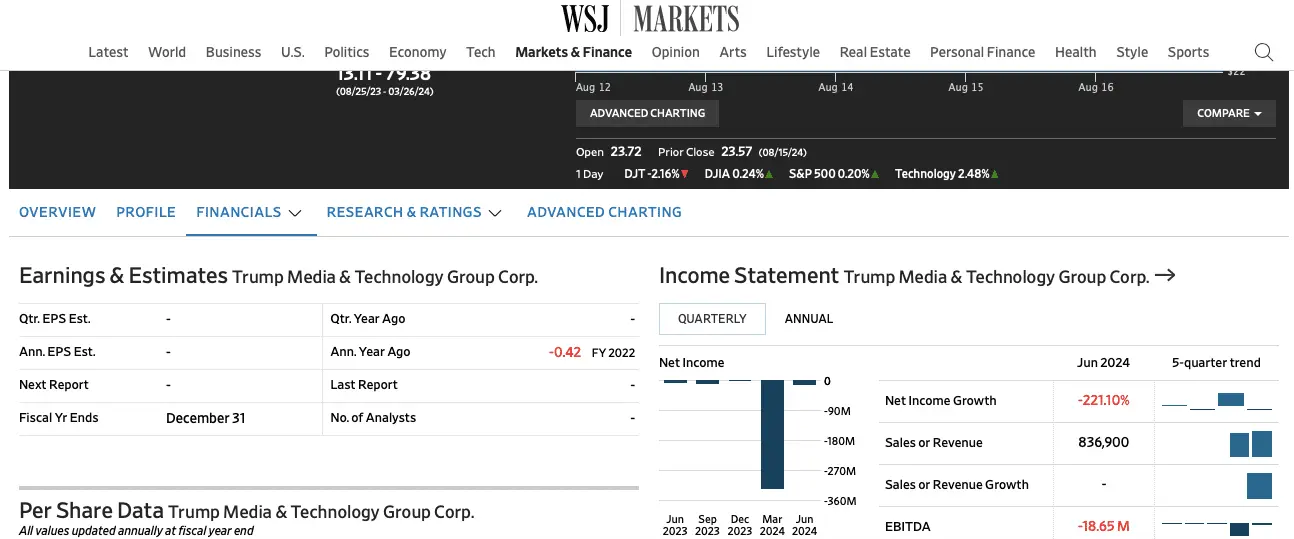Click the Mar 2024 net income bar
The width and height of the screenshot is (1294, 539).
[x=772, y=434]
